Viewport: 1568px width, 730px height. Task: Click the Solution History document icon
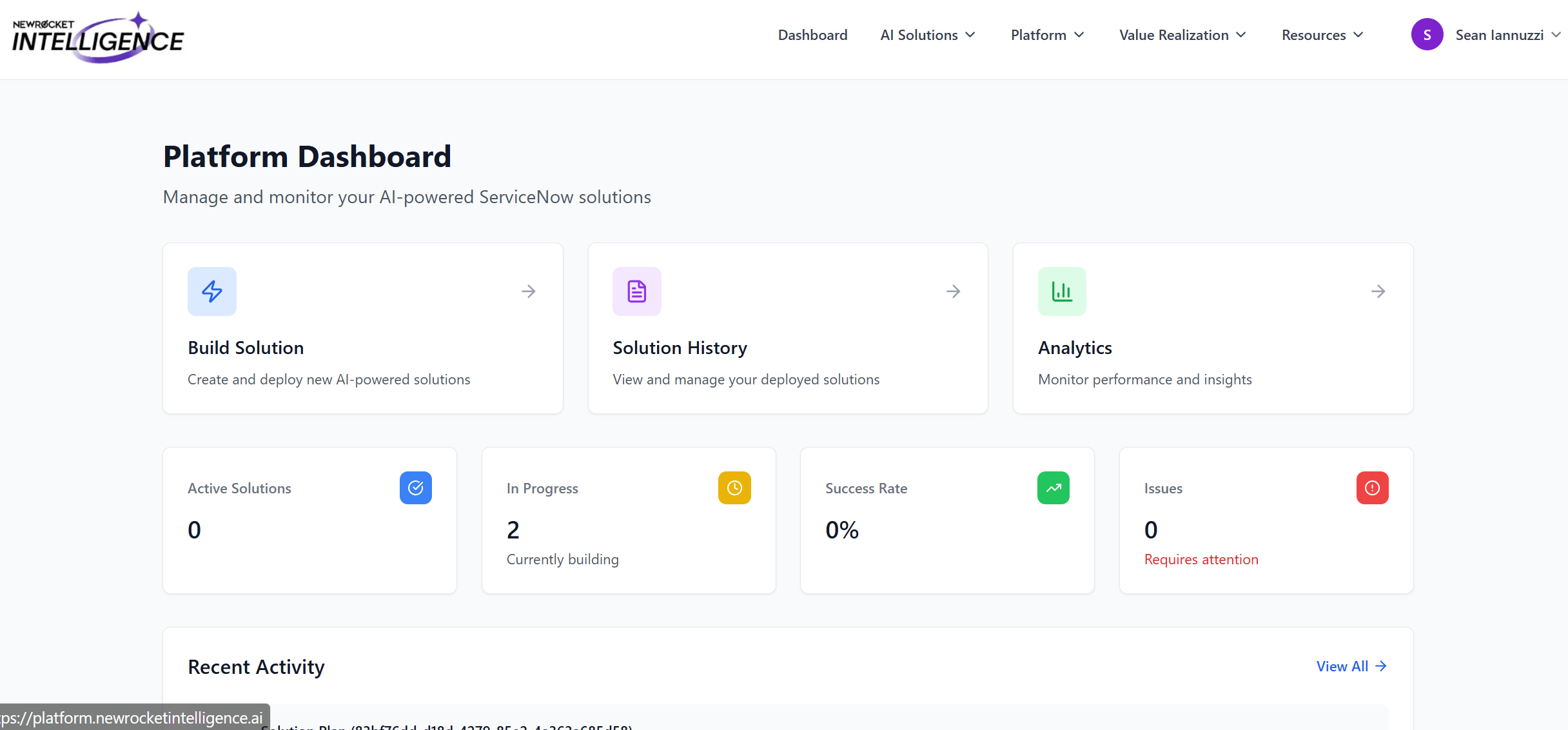(637, 291)
